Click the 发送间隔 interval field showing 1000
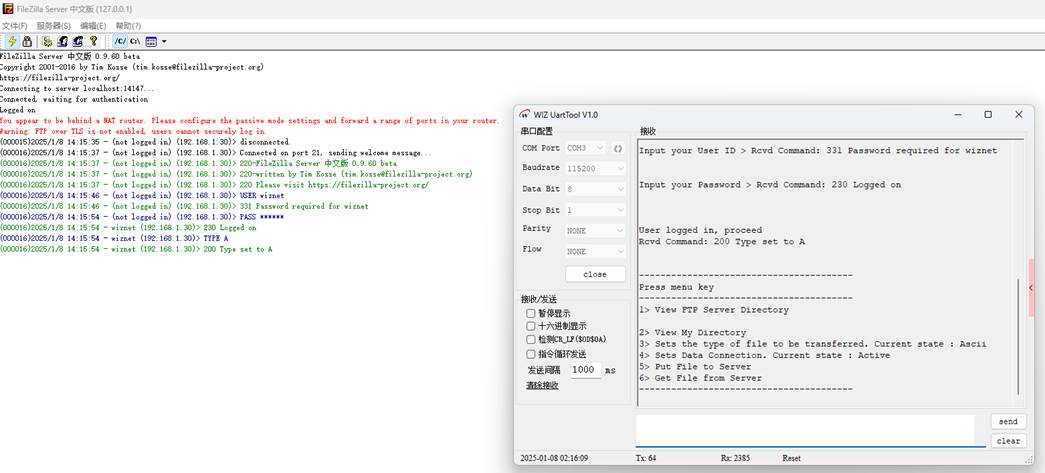This screenshot has height=473, width=1045. point(585,370)
